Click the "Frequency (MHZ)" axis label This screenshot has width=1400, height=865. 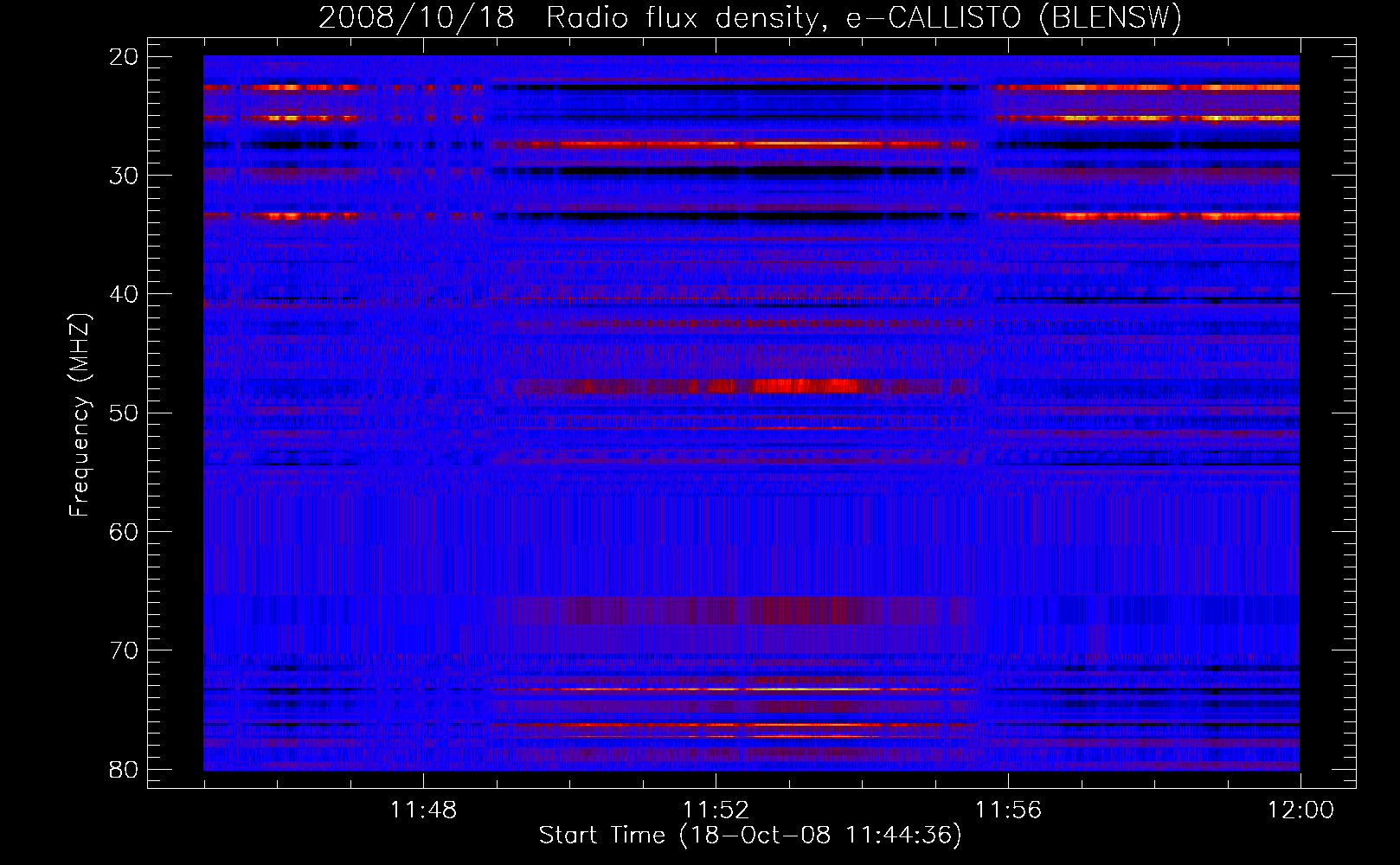[80, 415]
